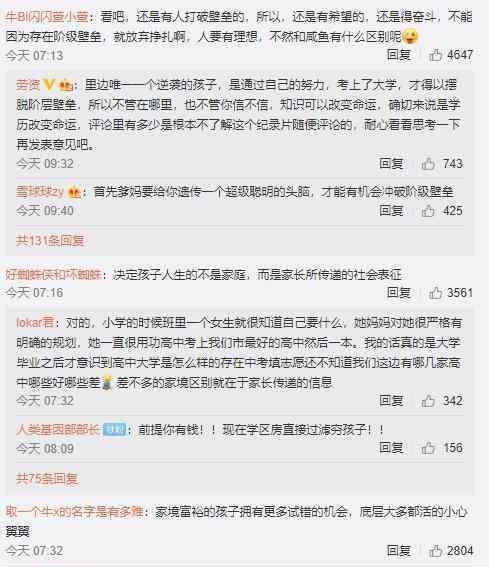Open 人类基因部部长 user profile
The height and width of the screenshot is (567, 489).
tap(58, 430)
